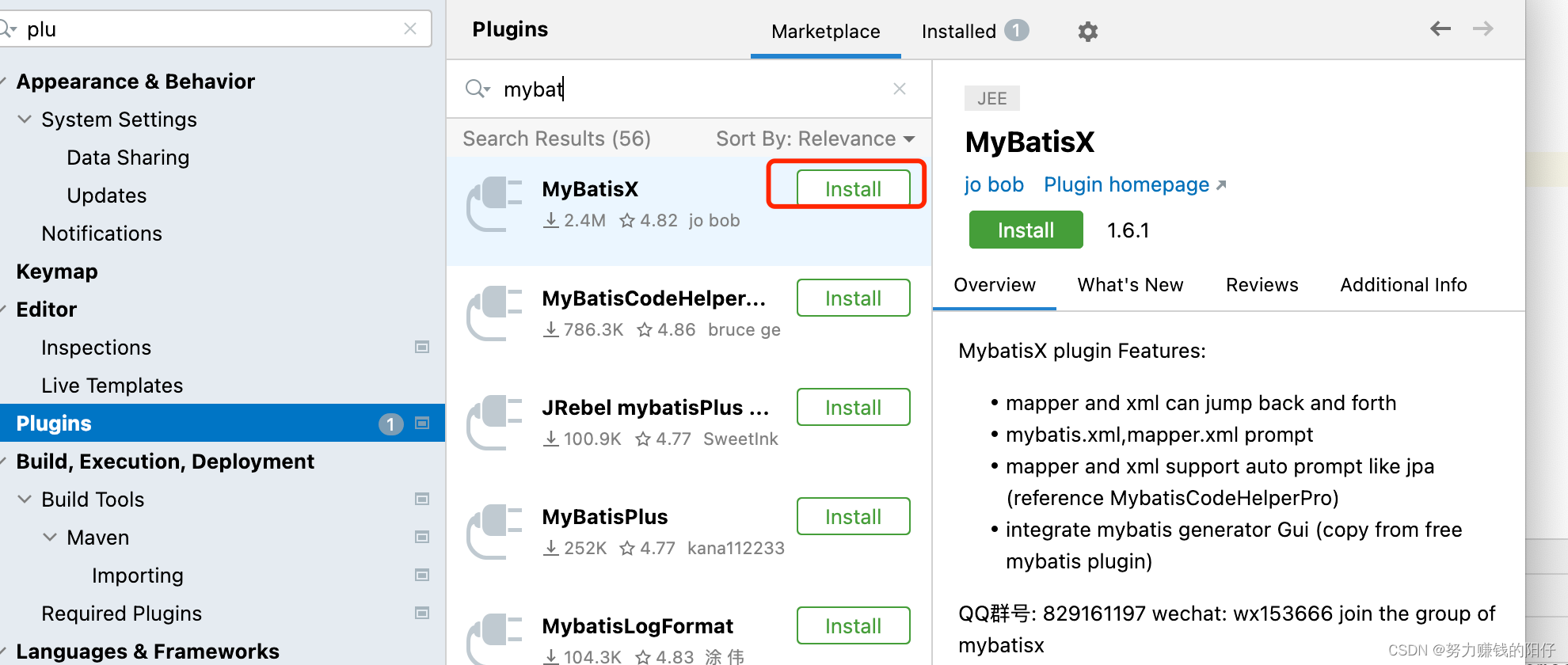Install MybatisLogFormat plugin
This screenshot has width=1568, height=665.
(853, 625)
